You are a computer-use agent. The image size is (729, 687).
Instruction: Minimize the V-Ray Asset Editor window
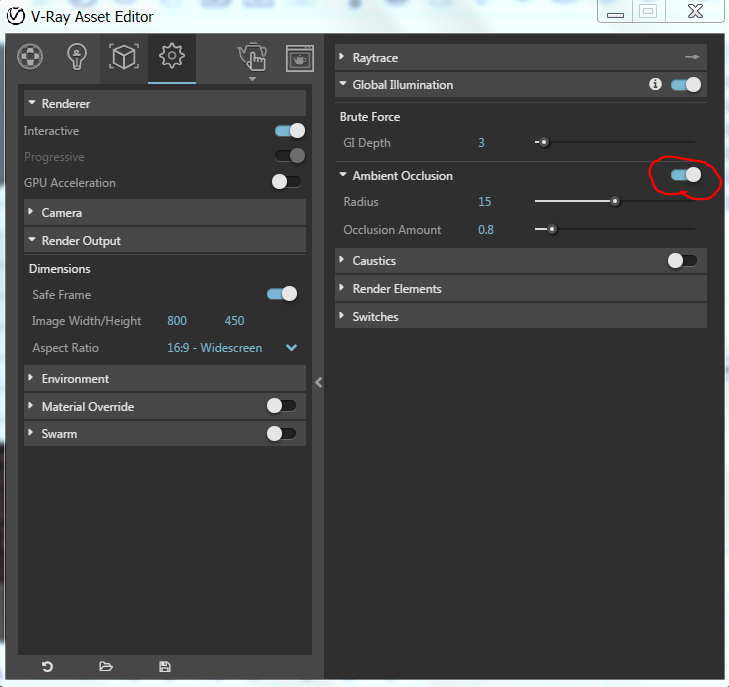(x=615, y=12)
